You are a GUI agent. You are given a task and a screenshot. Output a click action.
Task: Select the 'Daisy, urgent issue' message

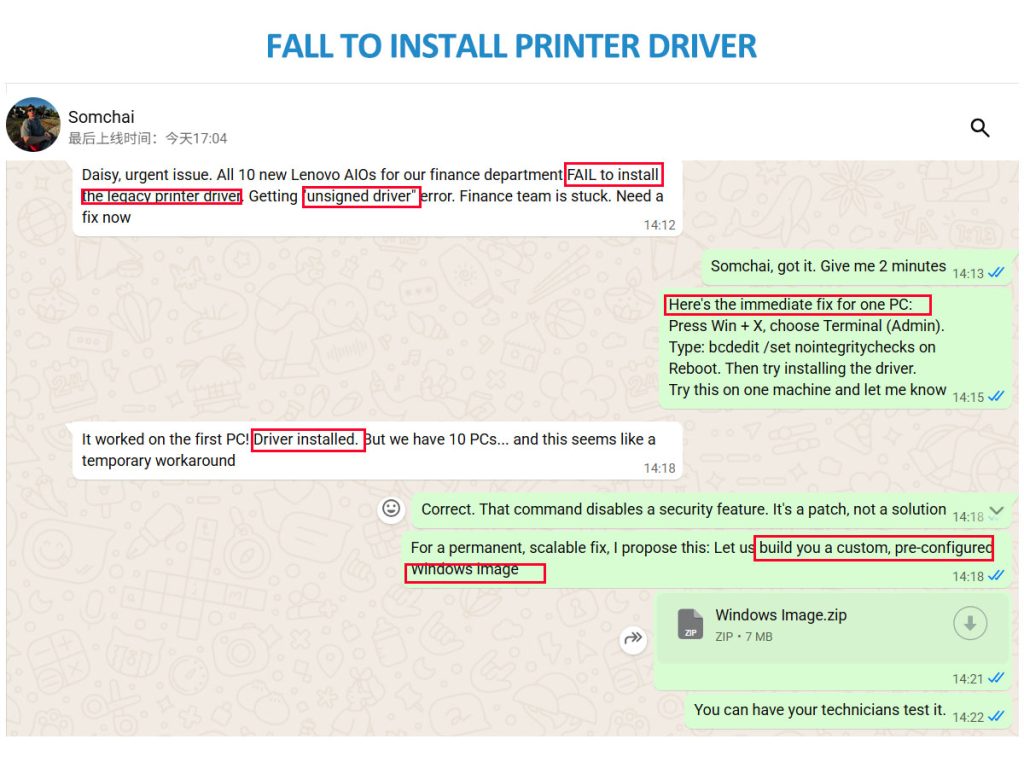pyautogui.click(x=370, y=196)
